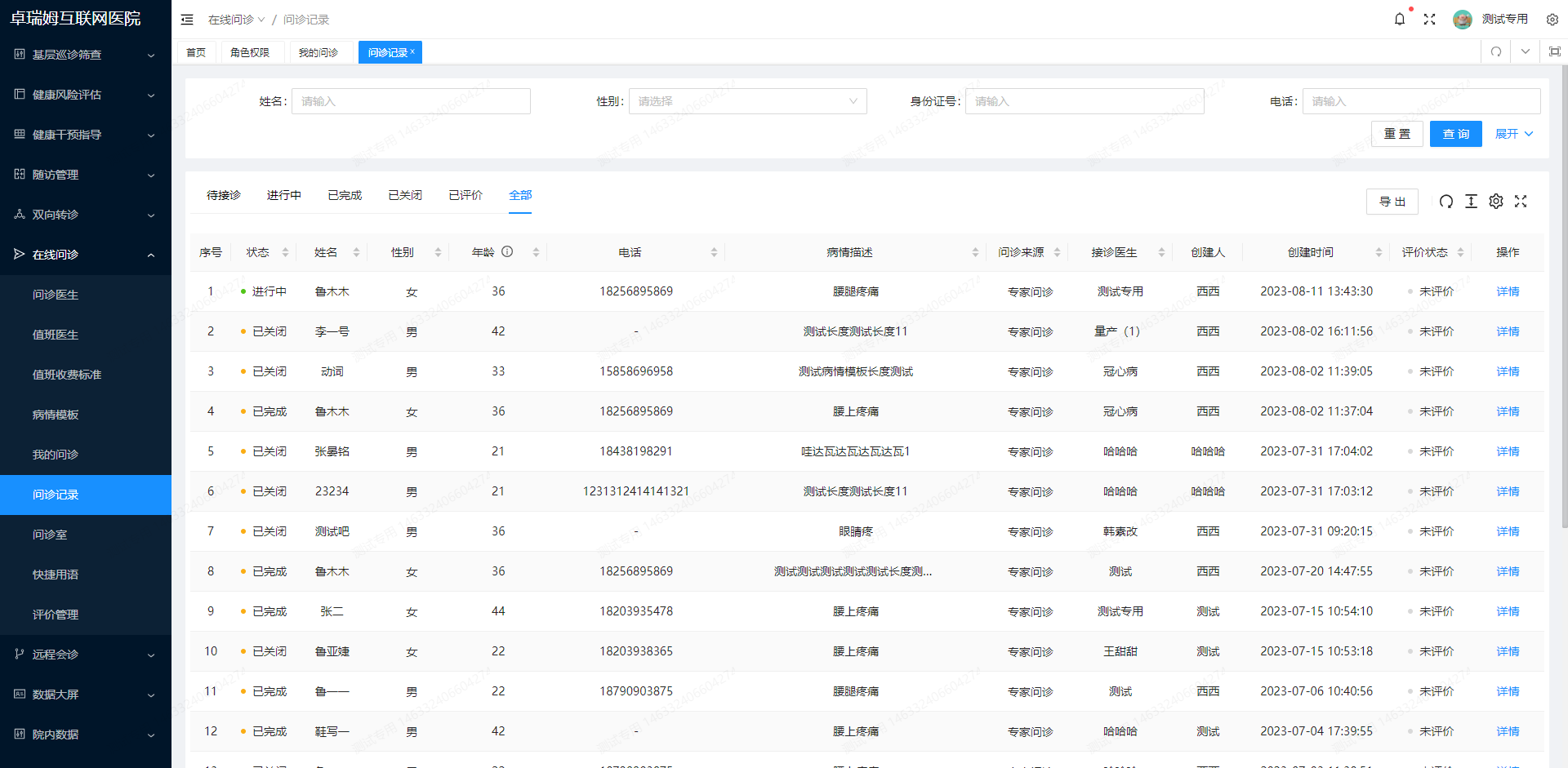Sort table by 创建时间 column
The image size is (1568, 768).
[x=1379, y=252]
